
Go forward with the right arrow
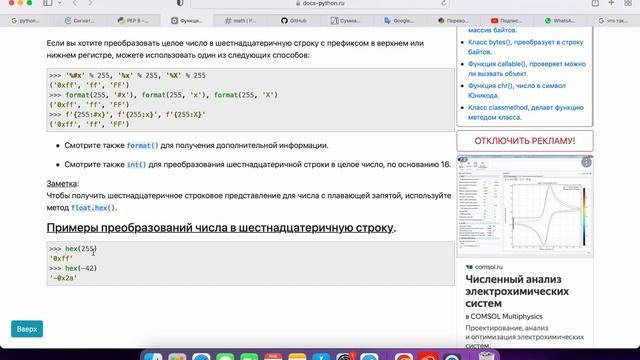(x=90, y=3)
